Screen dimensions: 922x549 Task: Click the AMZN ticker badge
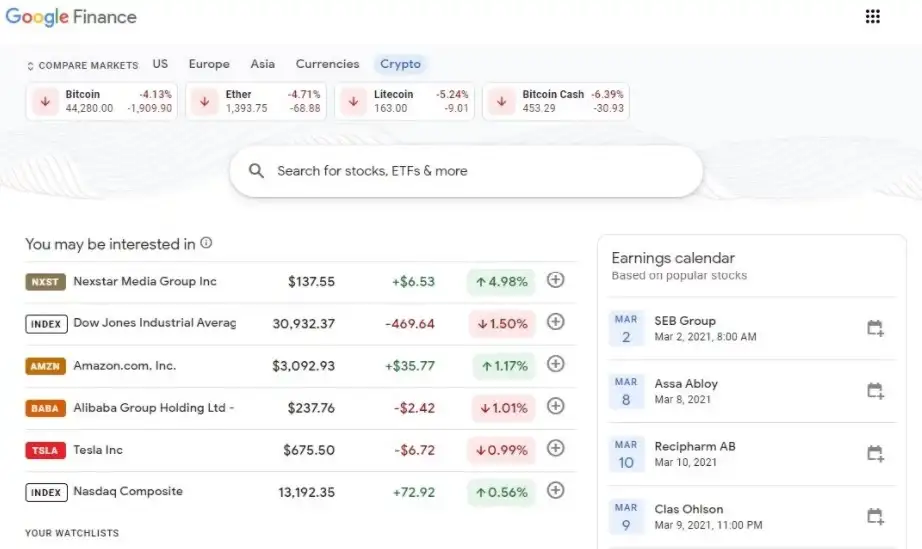pos(45,366)
